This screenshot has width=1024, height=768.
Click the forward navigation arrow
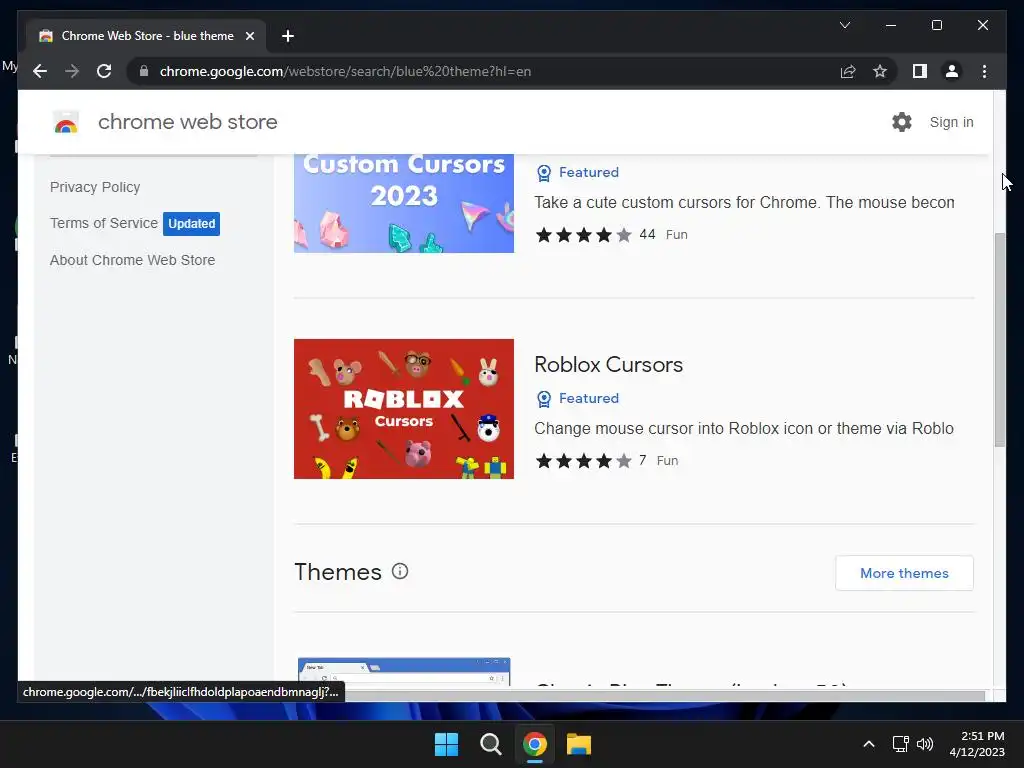(72, 71)
